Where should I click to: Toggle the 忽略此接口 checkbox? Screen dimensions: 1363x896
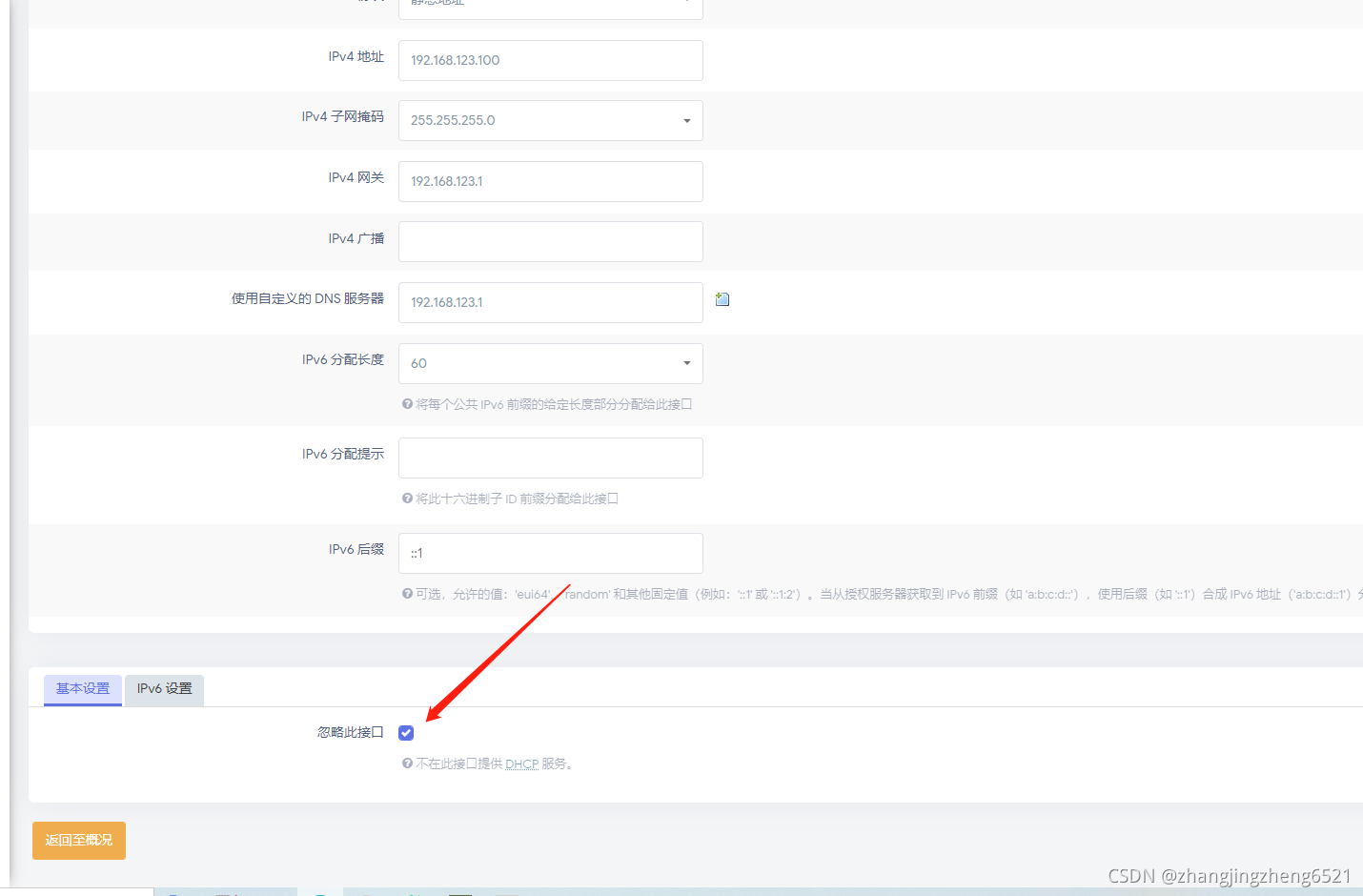[406, 733]
